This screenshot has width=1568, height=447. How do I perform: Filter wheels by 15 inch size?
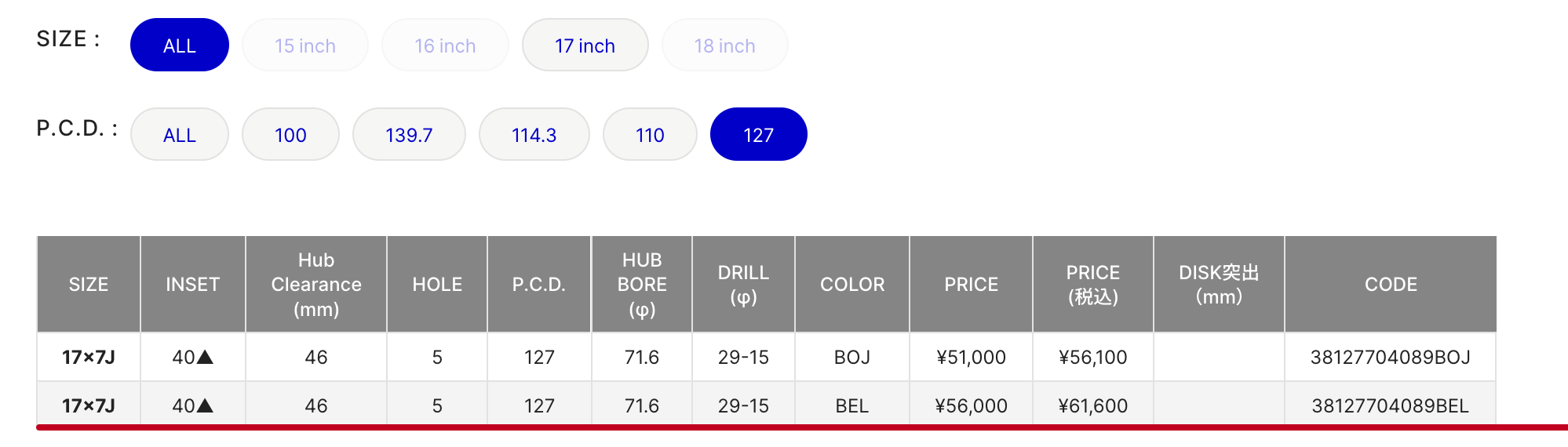tap(305, 45)
